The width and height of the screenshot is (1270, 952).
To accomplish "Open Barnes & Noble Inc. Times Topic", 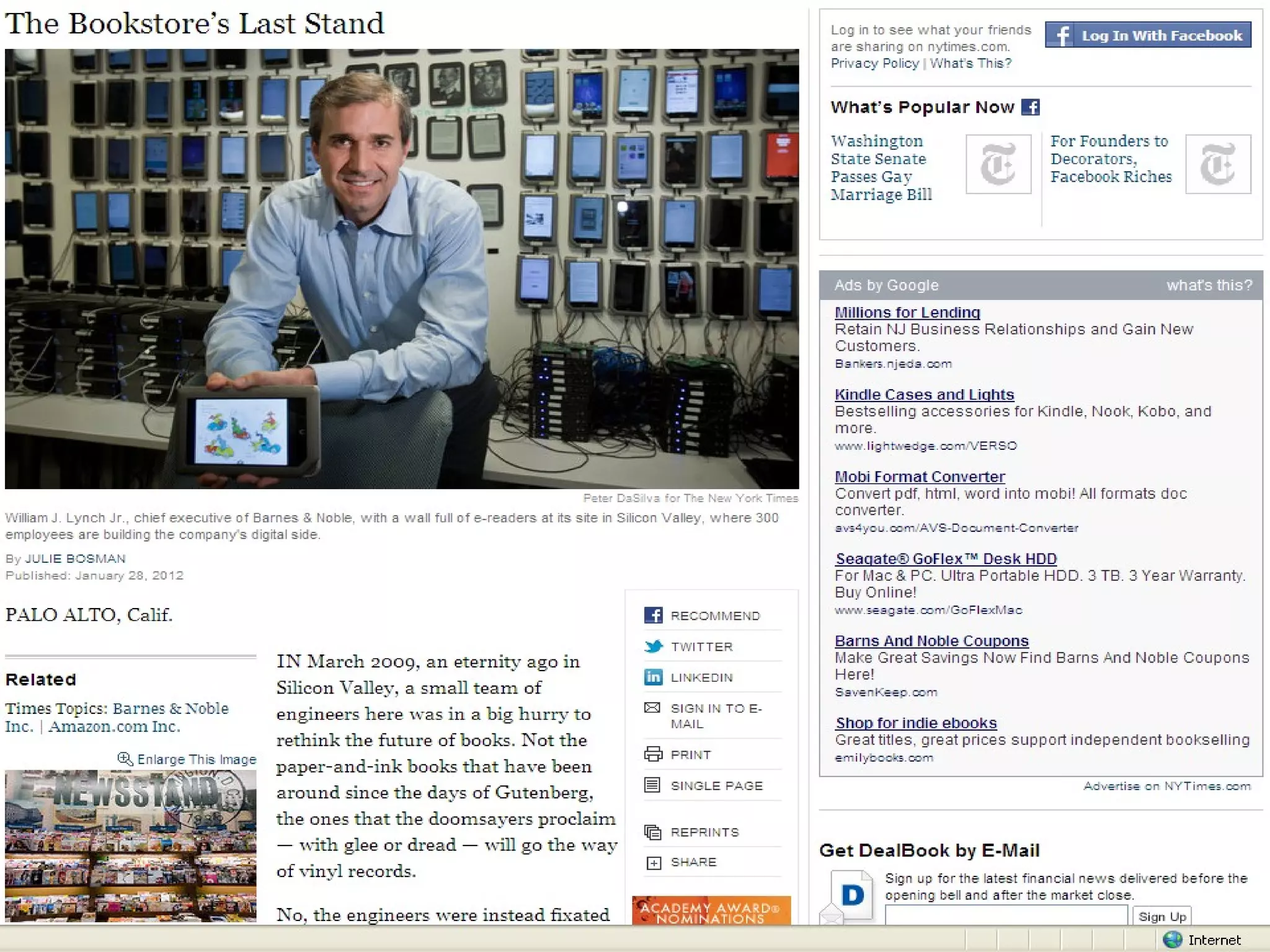I will click(x=170, y=708).
